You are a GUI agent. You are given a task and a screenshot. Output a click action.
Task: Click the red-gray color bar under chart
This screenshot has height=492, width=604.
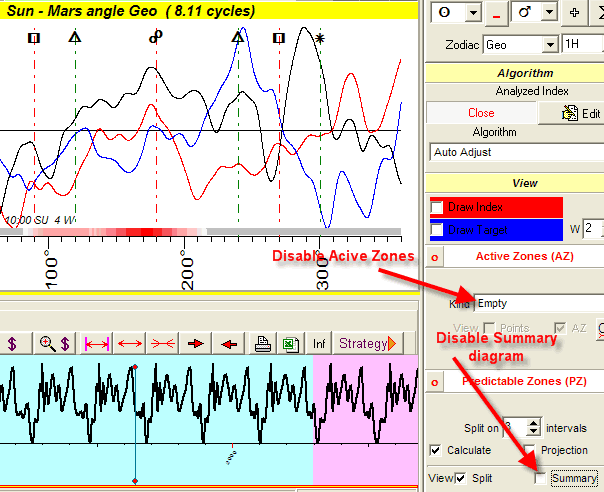(200, 231)
